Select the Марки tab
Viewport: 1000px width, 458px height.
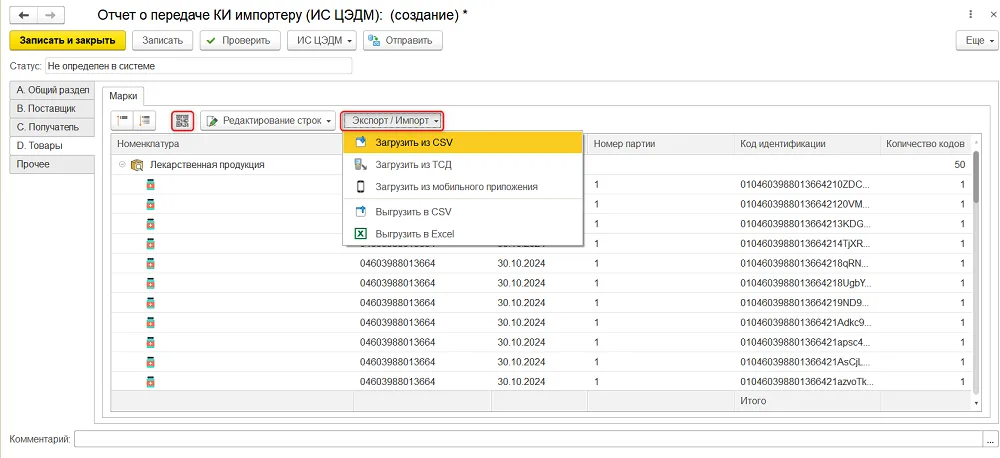tap(124, 96)
